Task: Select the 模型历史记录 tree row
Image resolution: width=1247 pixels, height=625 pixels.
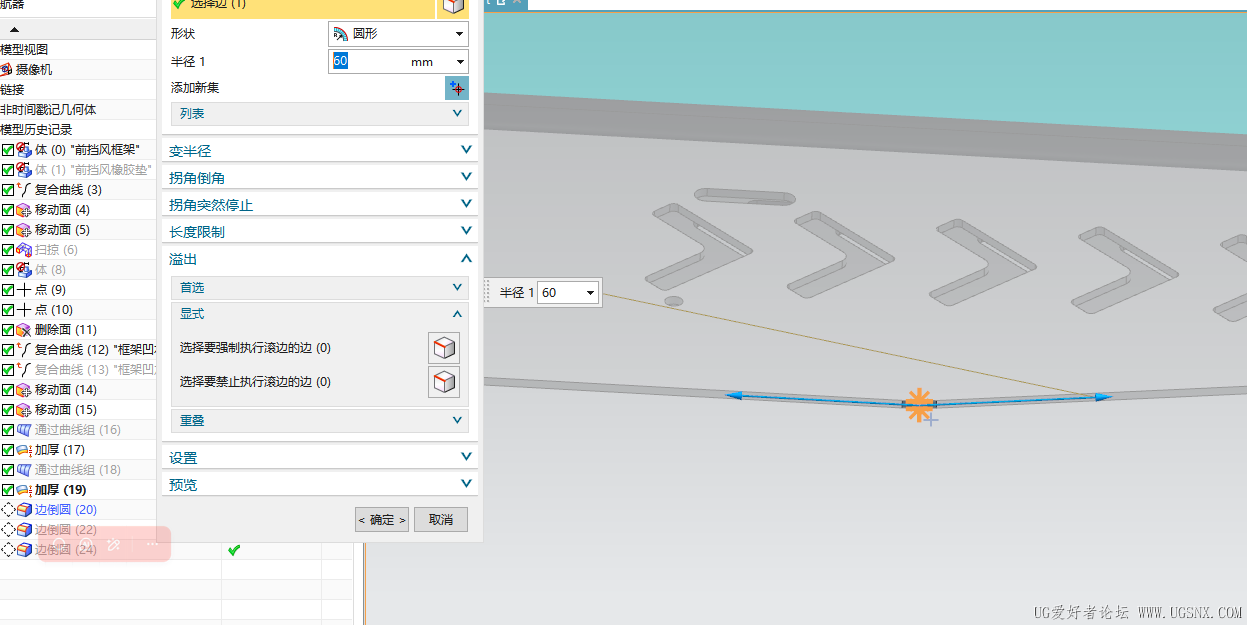Action: tap(78, 130)
